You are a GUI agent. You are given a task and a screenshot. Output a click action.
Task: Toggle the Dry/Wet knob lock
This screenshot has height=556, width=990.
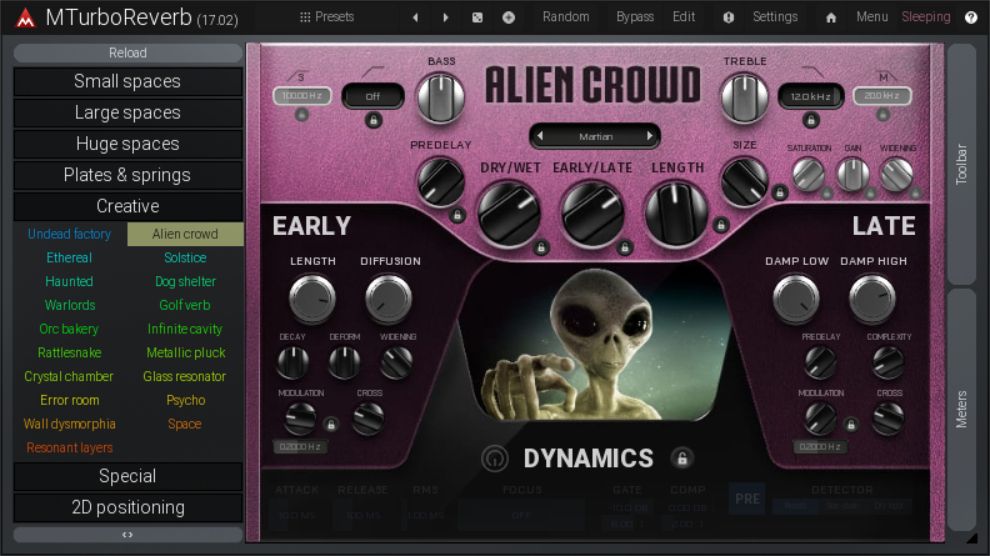[x=540, y=248]
